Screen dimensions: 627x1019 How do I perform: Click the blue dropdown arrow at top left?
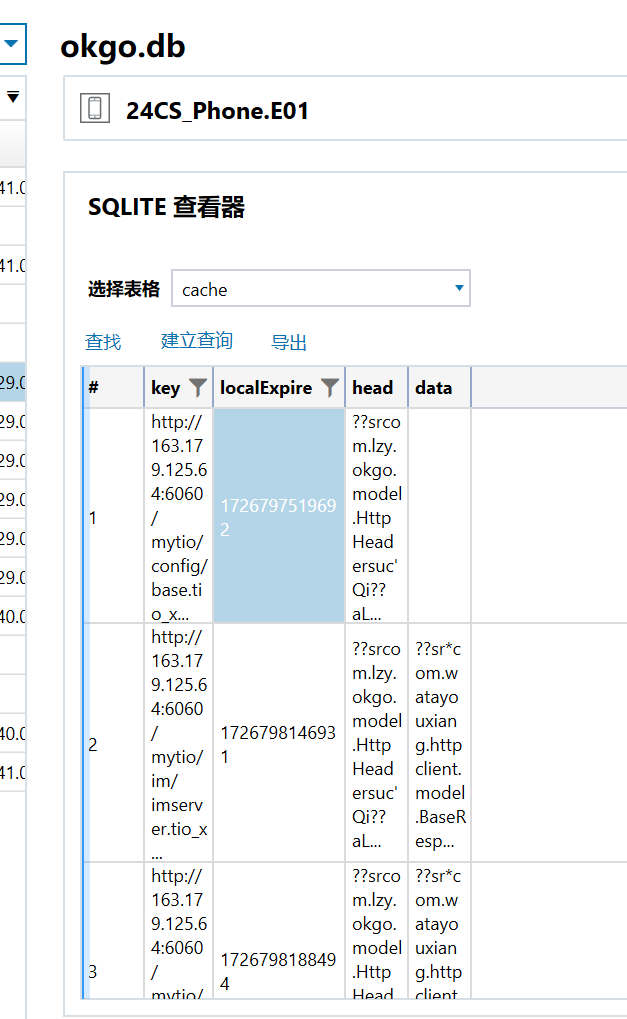pyautogui.click(x=10, y=44)
